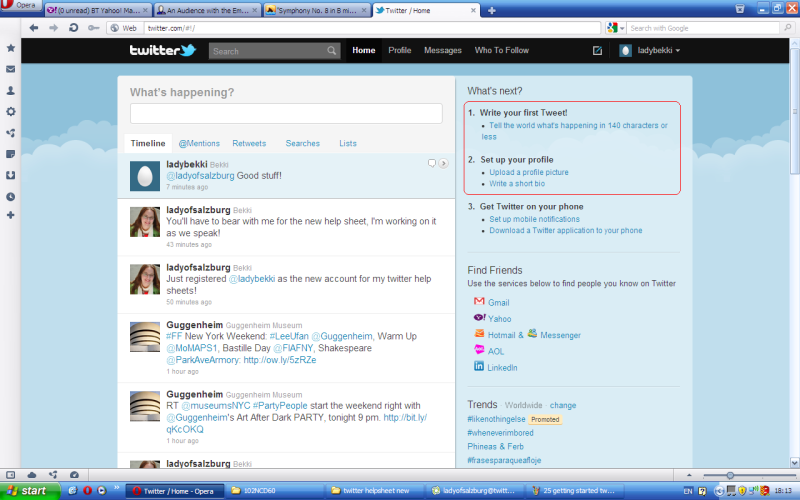Click change next to Trends Worldwide

[x=563, y=405]
